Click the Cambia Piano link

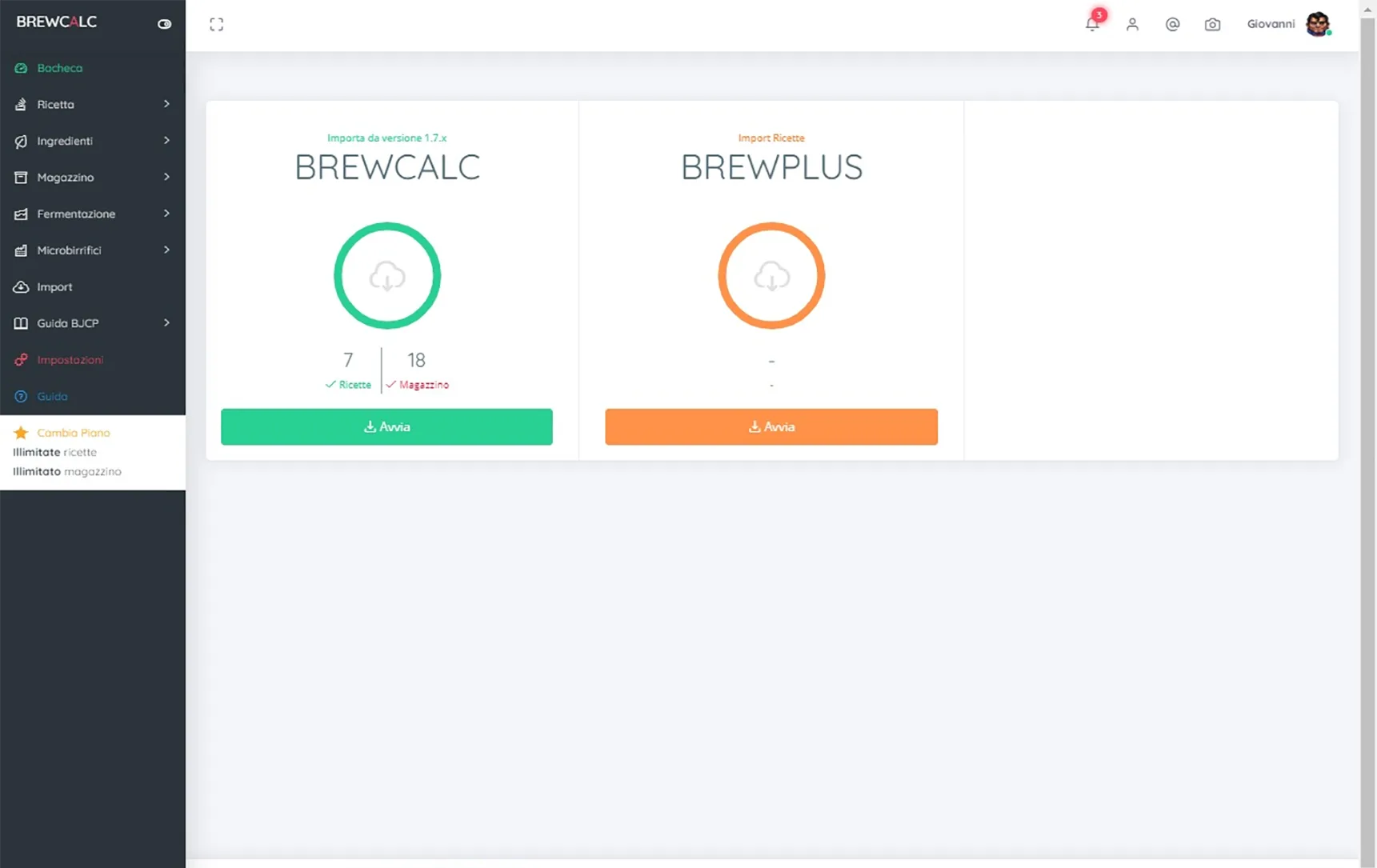(x=74, y=433)
